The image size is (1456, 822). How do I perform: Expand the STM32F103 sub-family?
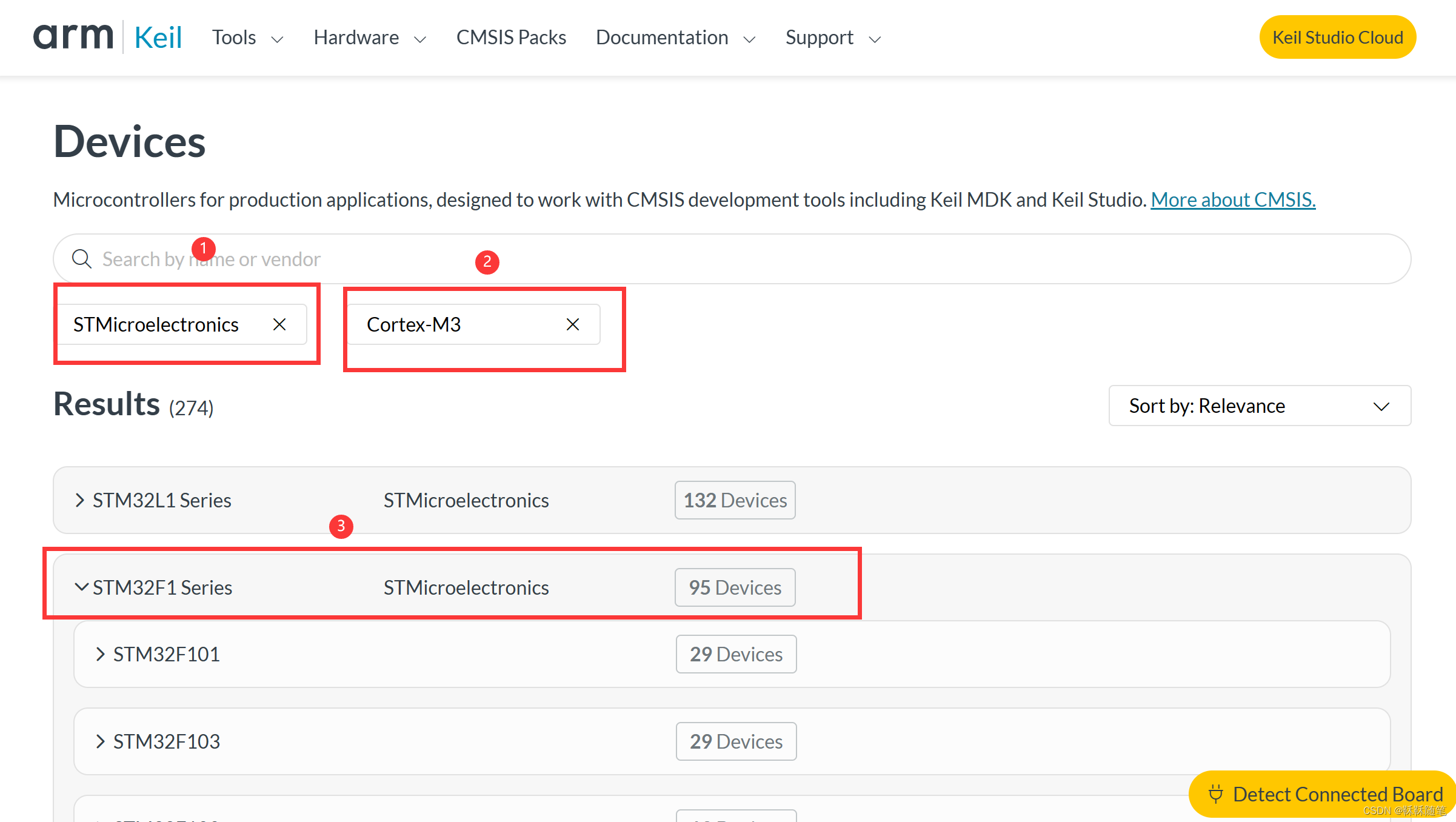101,741
